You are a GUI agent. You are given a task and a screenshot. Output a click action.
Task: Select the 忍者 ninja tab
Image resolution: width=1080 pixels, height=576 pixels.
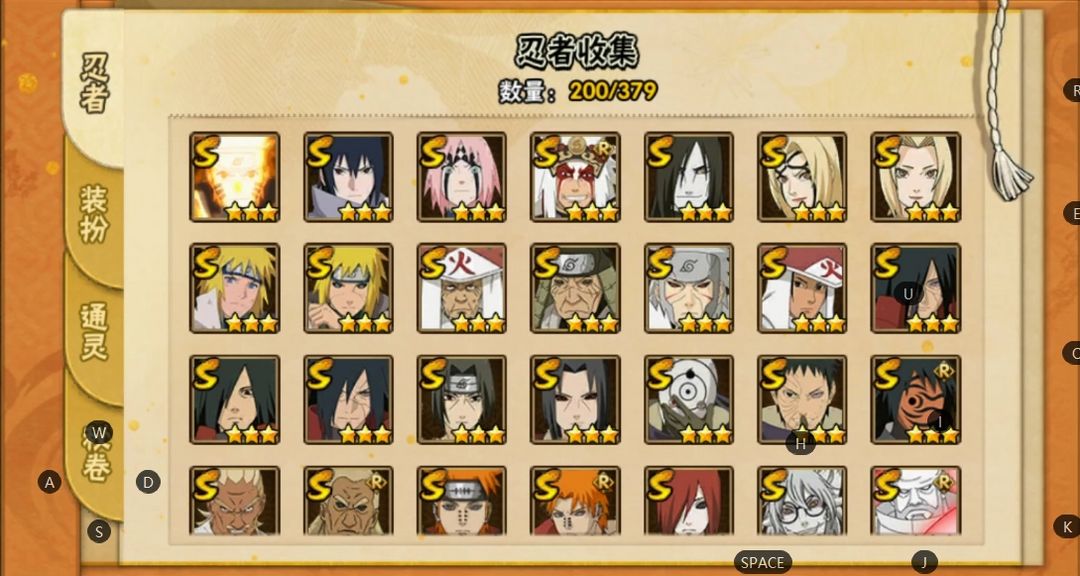pos(94,83)
